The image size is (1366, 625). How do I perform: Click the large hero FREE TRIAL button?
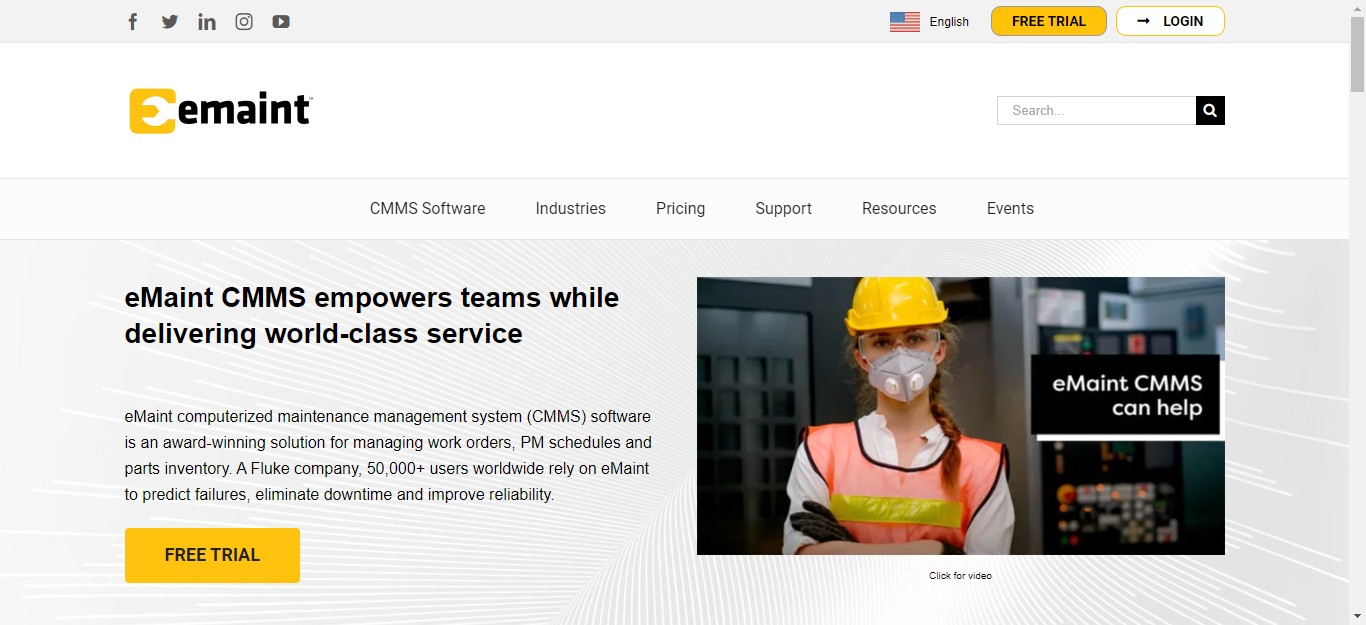212,555
